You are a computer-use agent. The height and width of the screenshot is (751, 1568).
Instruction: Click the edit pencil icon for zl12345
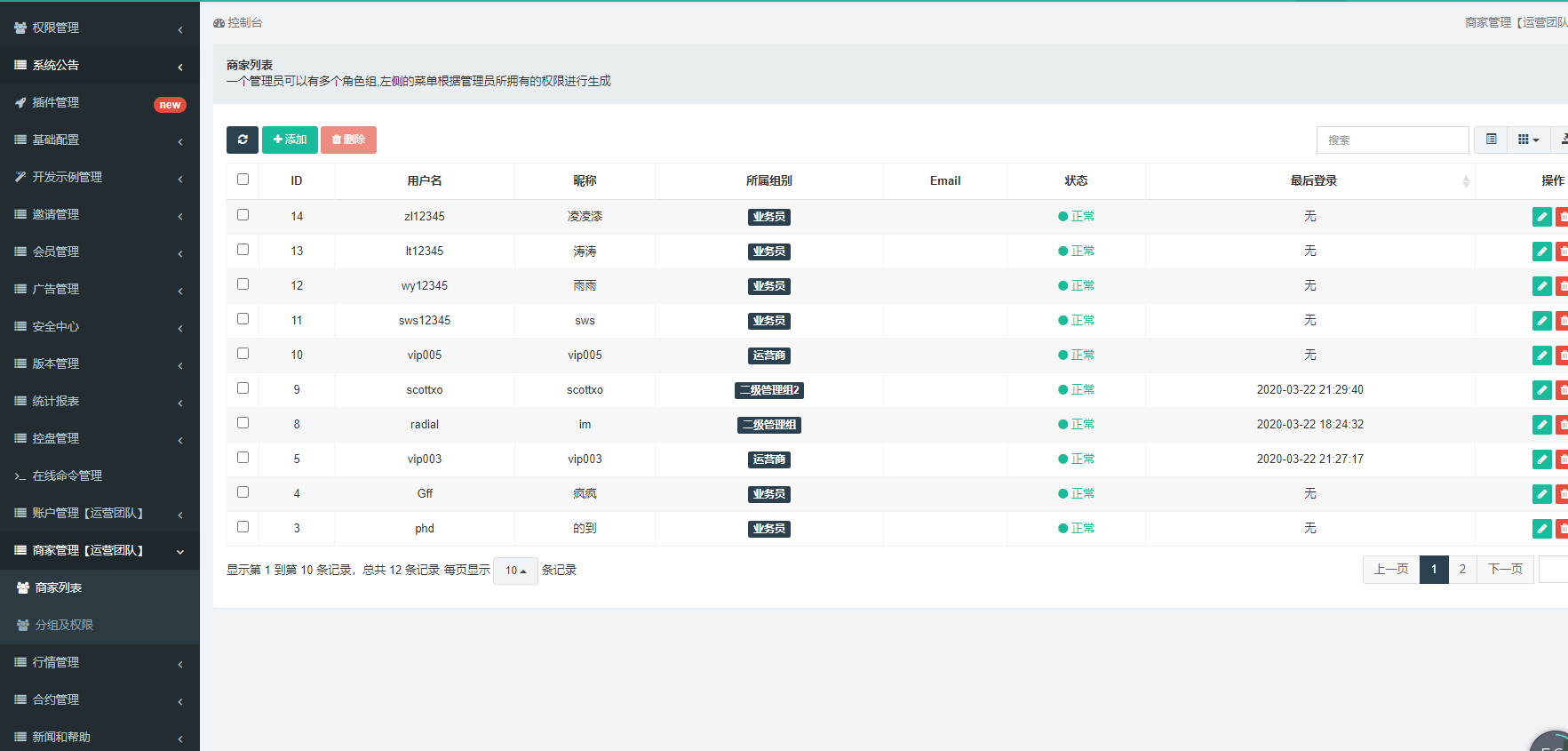(1541, 217)
